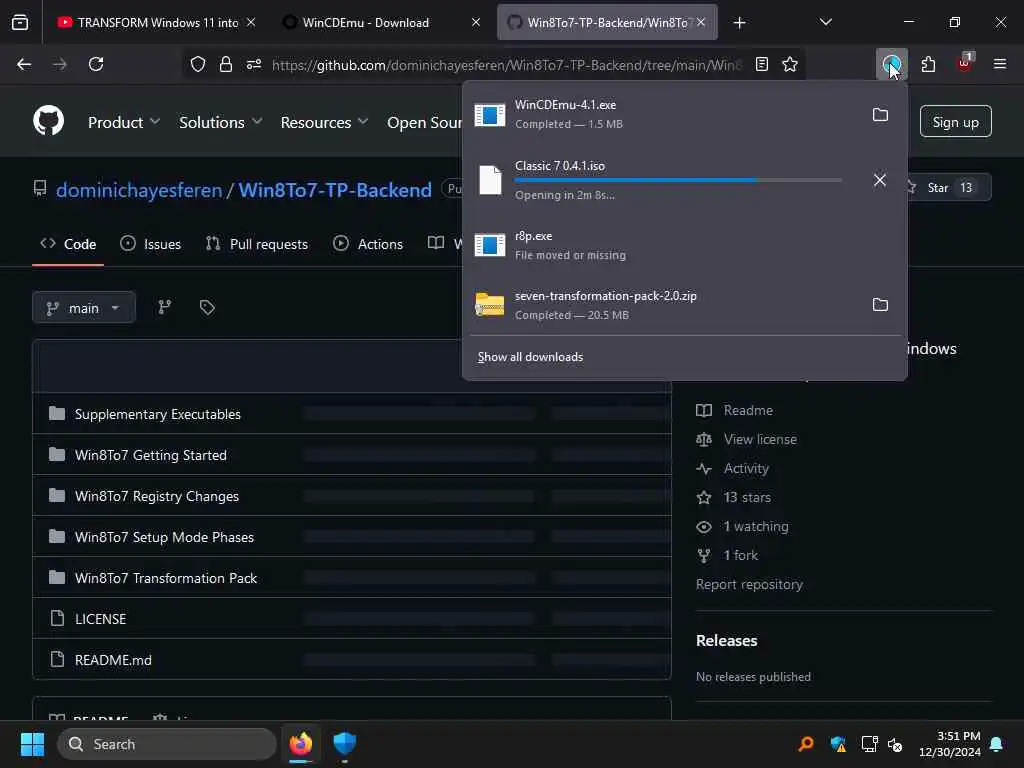Select the Win8To7-TP-Backend tab
Image resolution: width=1024 pixels, height=768 pixels.
click(x=607, y=22)
